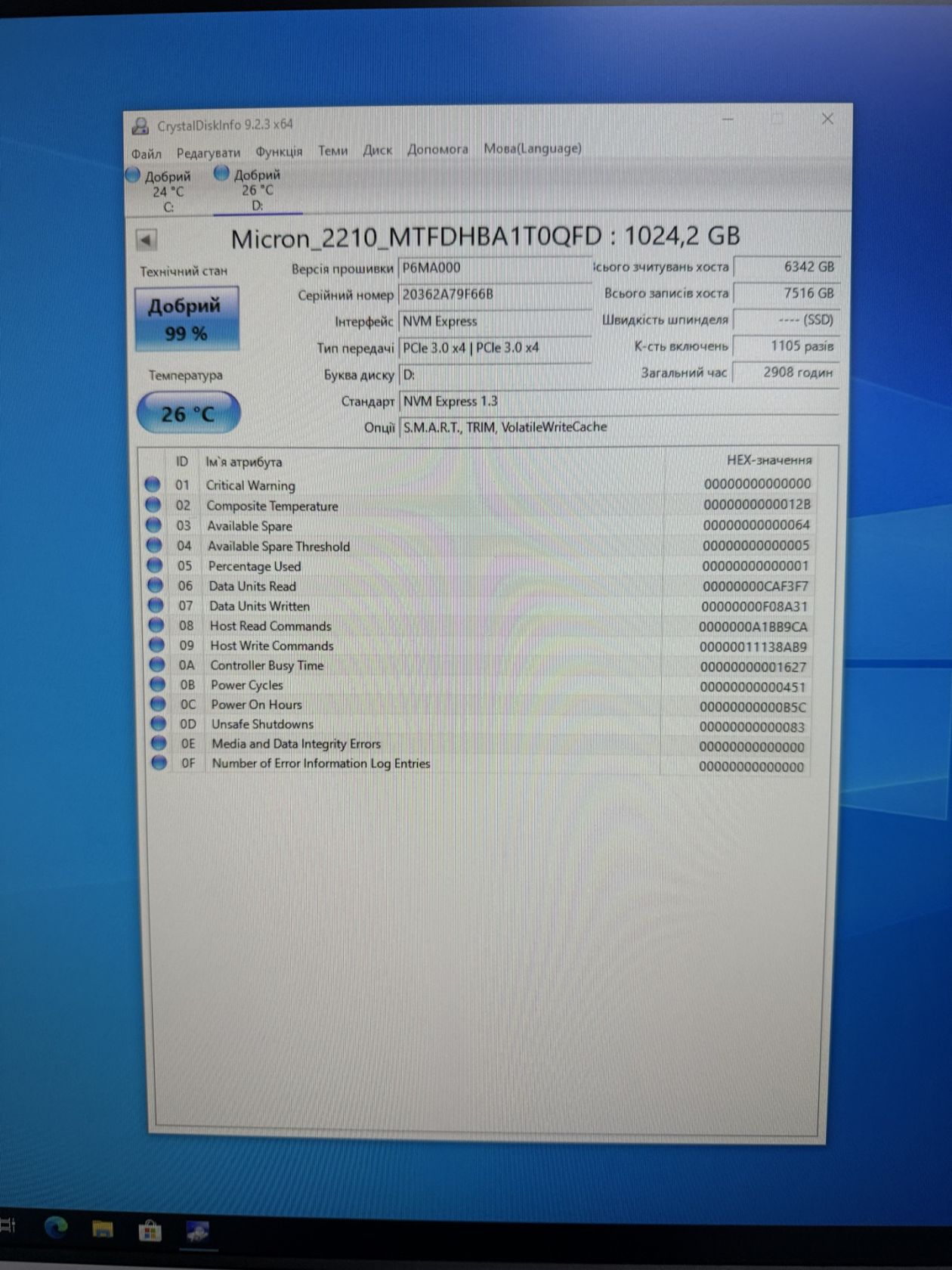Click the 26 °C temperature button
The image size is (952, 1270).
(188, 414)
